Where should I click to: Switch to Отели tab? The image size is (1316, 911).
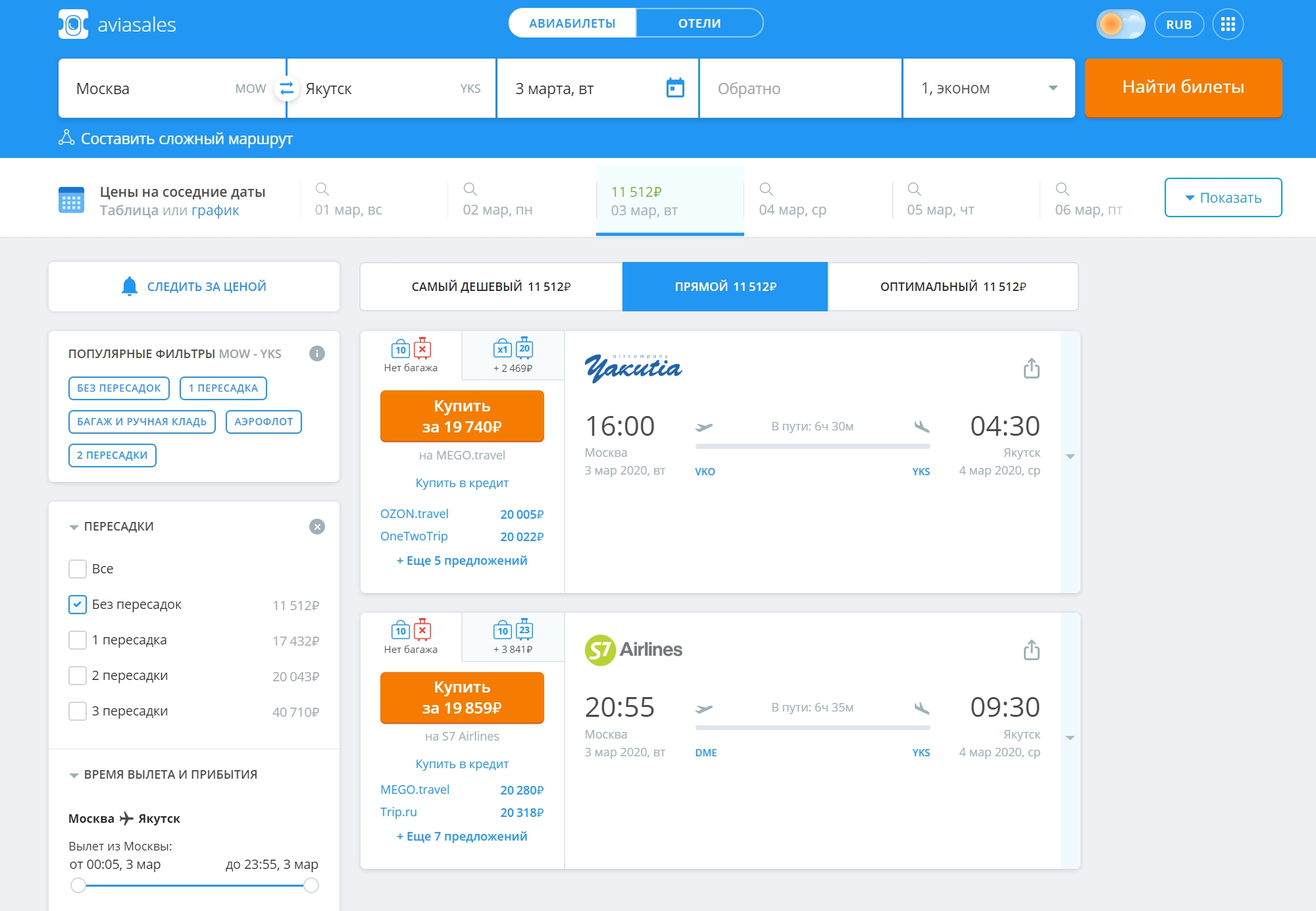(699, 23)
